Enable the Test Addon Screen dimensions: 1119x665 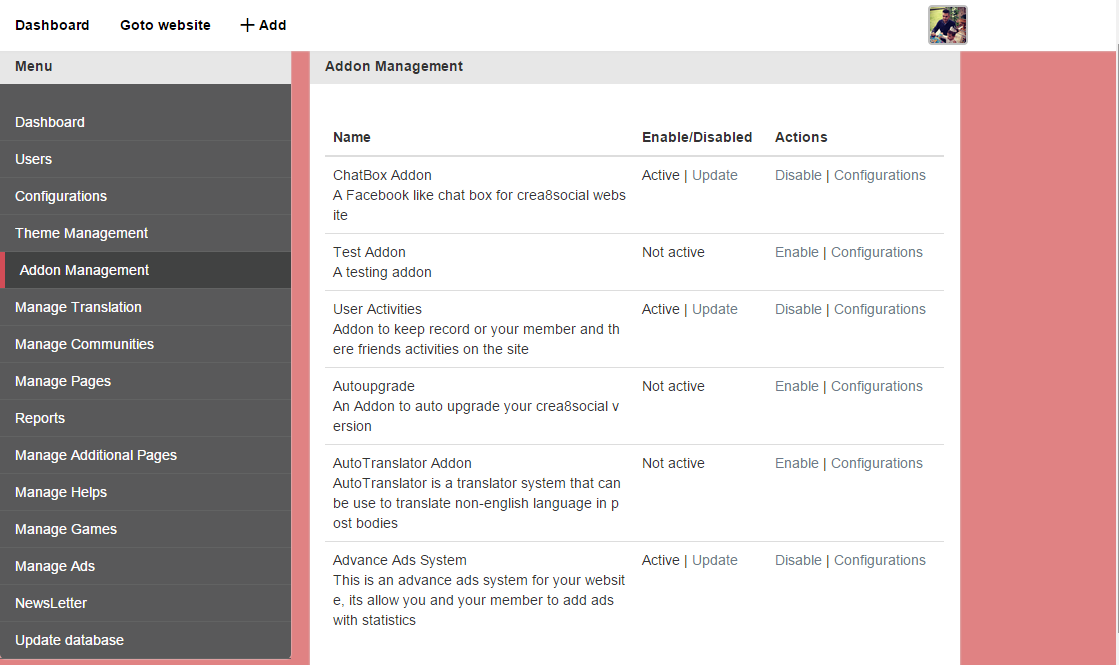[796, 253]
